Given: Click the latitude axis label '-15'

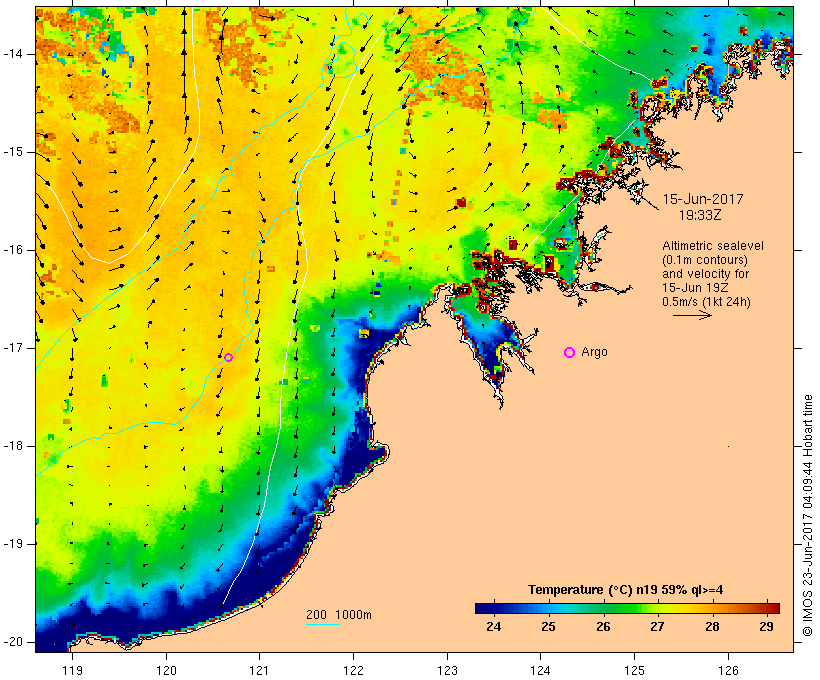Looking at the screenshot, I should click(x=13, y=152).
